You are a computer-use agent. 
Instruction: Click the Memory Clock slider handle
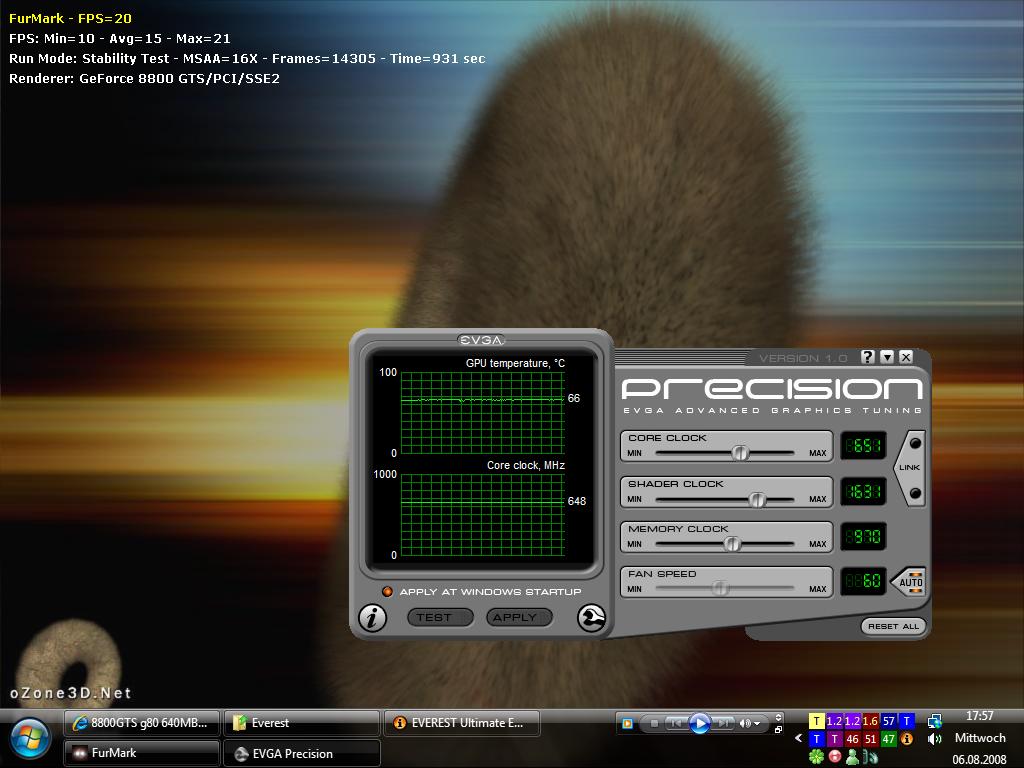[x=732, y=543]
